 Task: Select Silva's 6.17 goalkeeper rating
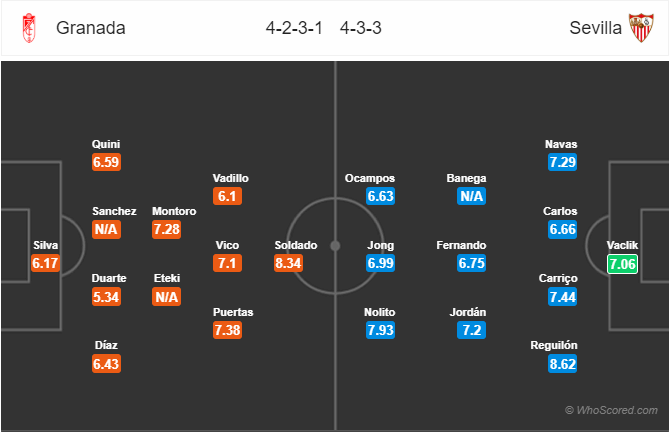coord(45,263)
